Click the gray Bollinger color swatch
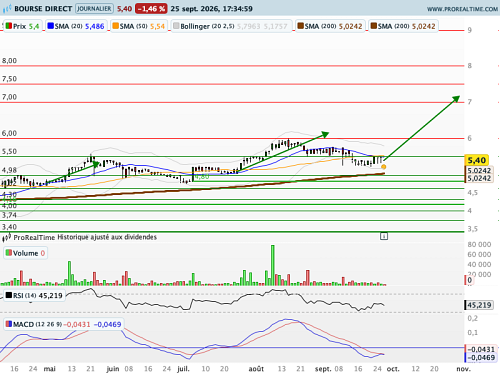Screen dimensions: 500x375 176,26
